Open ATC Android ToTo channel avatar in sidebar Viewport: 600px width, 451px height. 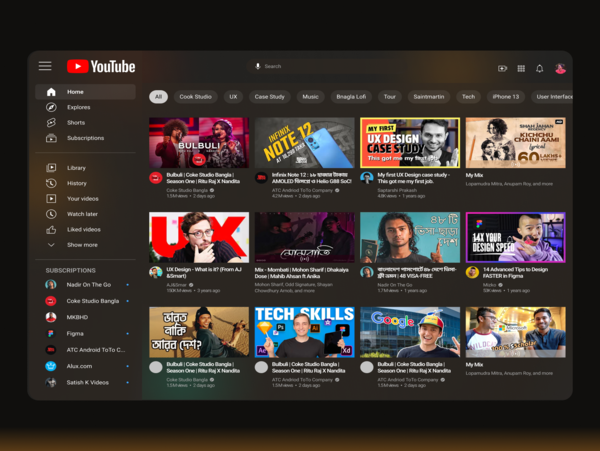pos(51,350)
